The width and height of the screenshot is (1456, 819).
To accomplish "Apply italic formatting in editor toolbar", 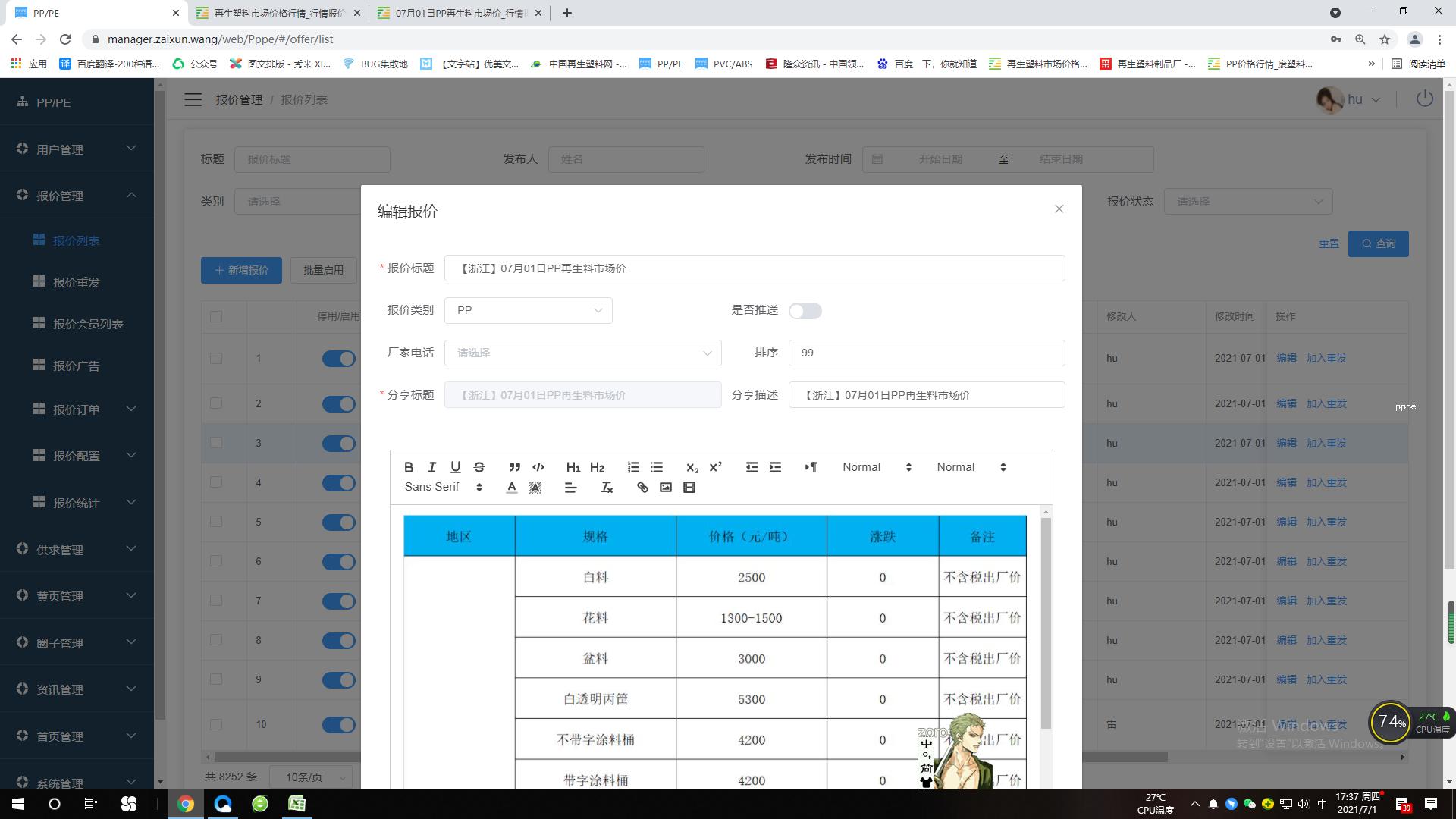I will click(431, 467).
